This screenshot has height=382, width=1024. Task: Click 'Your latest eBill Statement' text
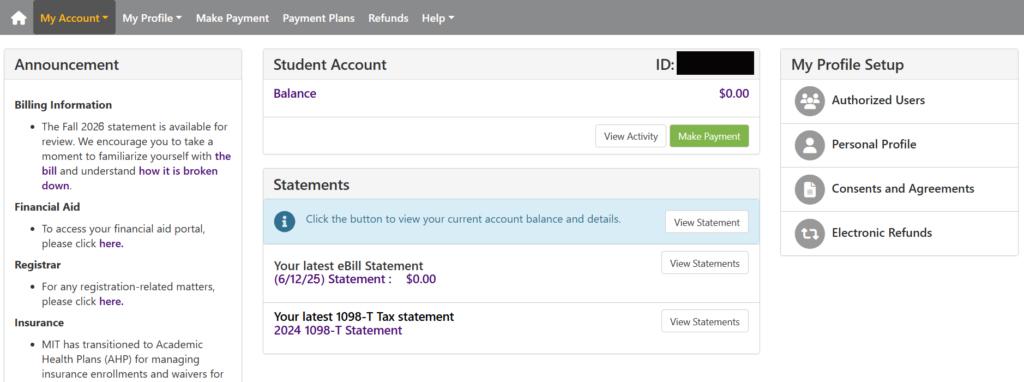tap(349, 266)
